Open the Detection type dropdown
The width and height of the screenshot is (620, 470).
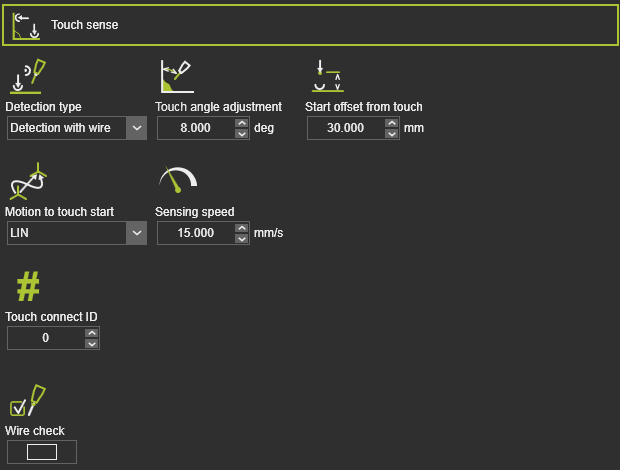click(x=137, y=128)
